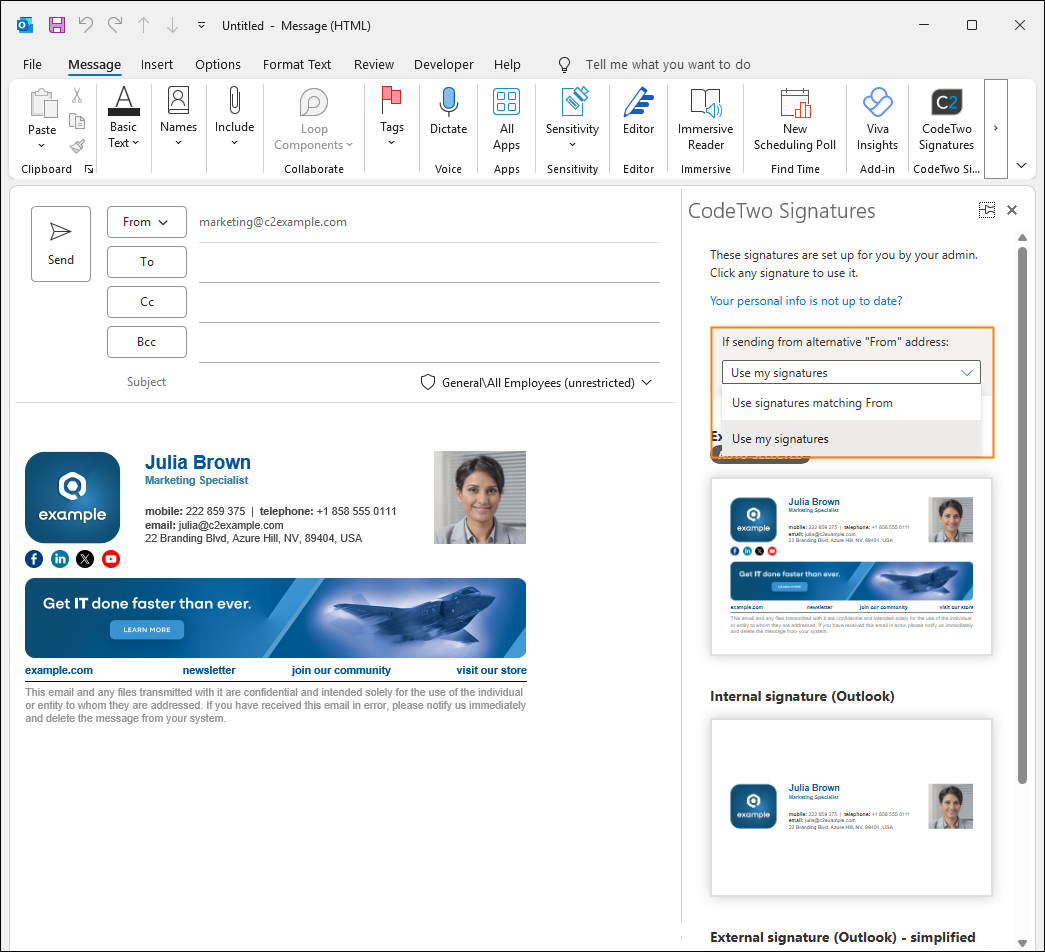Open Include attachment menu

tap(235, 118)
